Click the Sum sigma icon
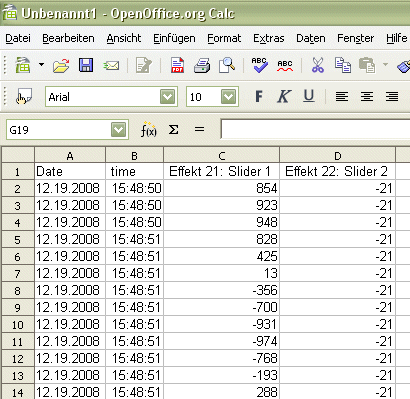The image size is (410, 399). click(x=173, y=129)
